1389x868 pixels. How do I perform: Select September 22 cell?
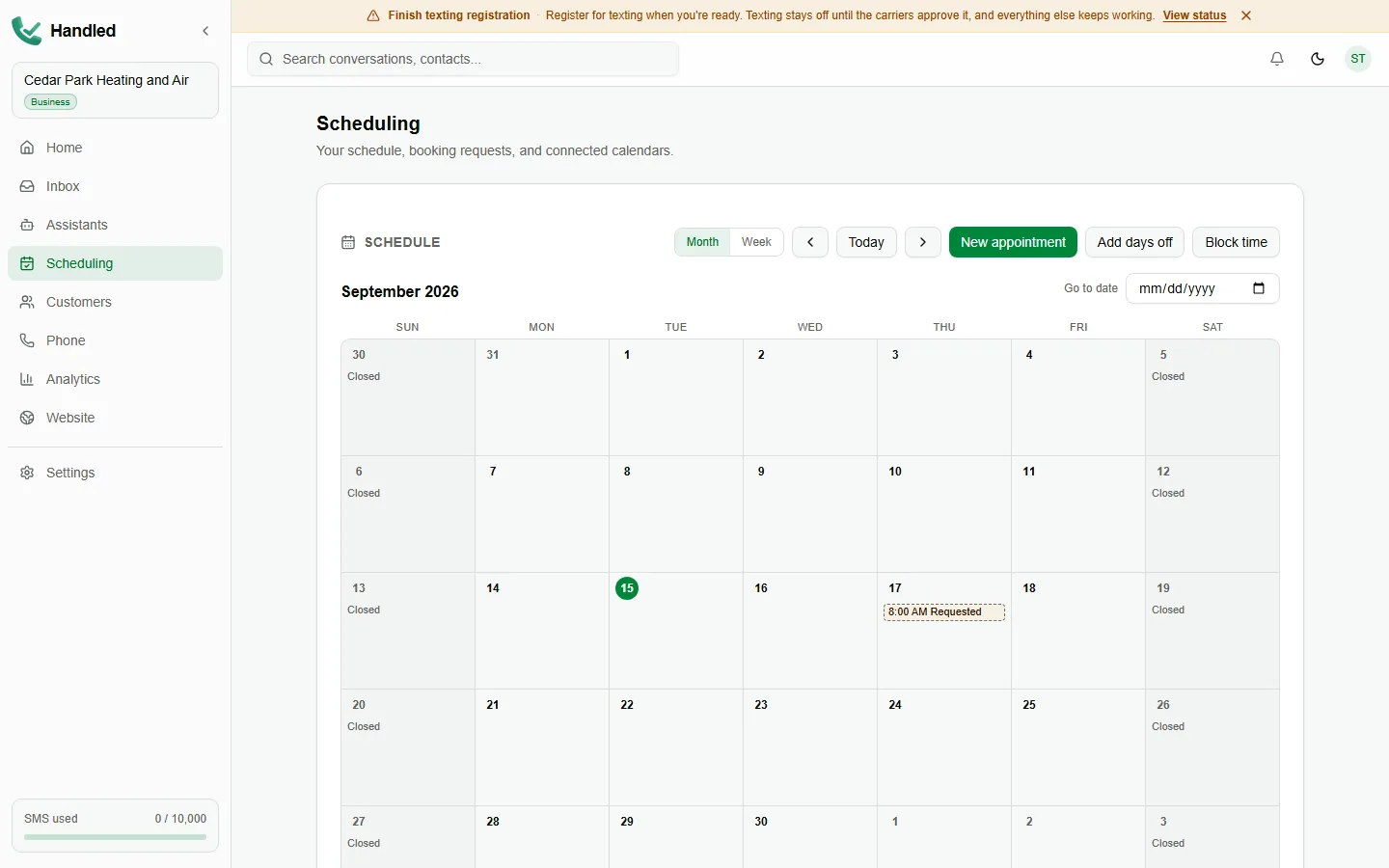676,747
